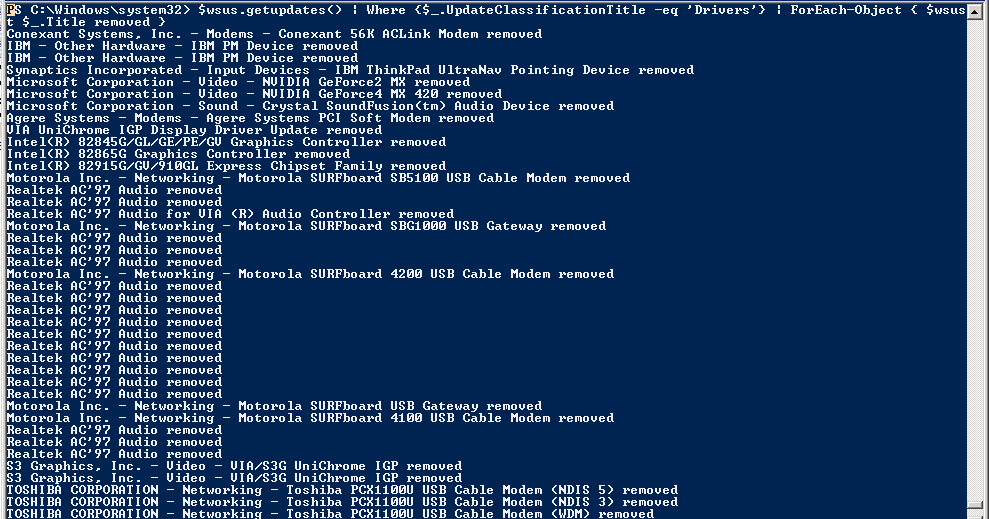Select the Toshiba PCX1100U NDIS 5 line
989x519 pixels.
(342, 490)
